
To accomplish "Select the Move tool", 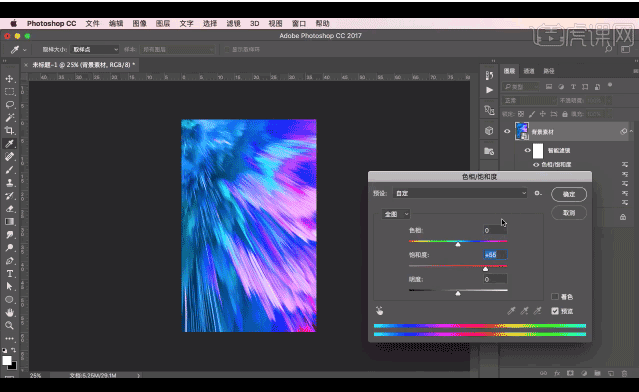I will [9, 78].
